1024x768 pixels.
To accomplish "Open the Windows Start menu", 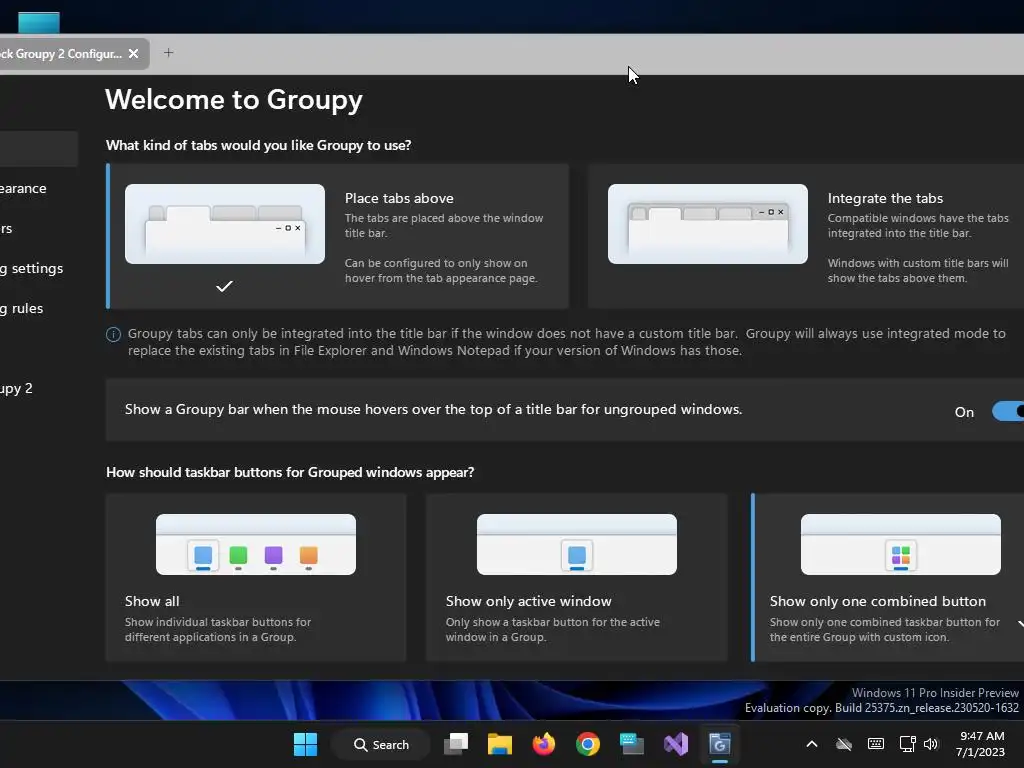I will tap(306, 744).
